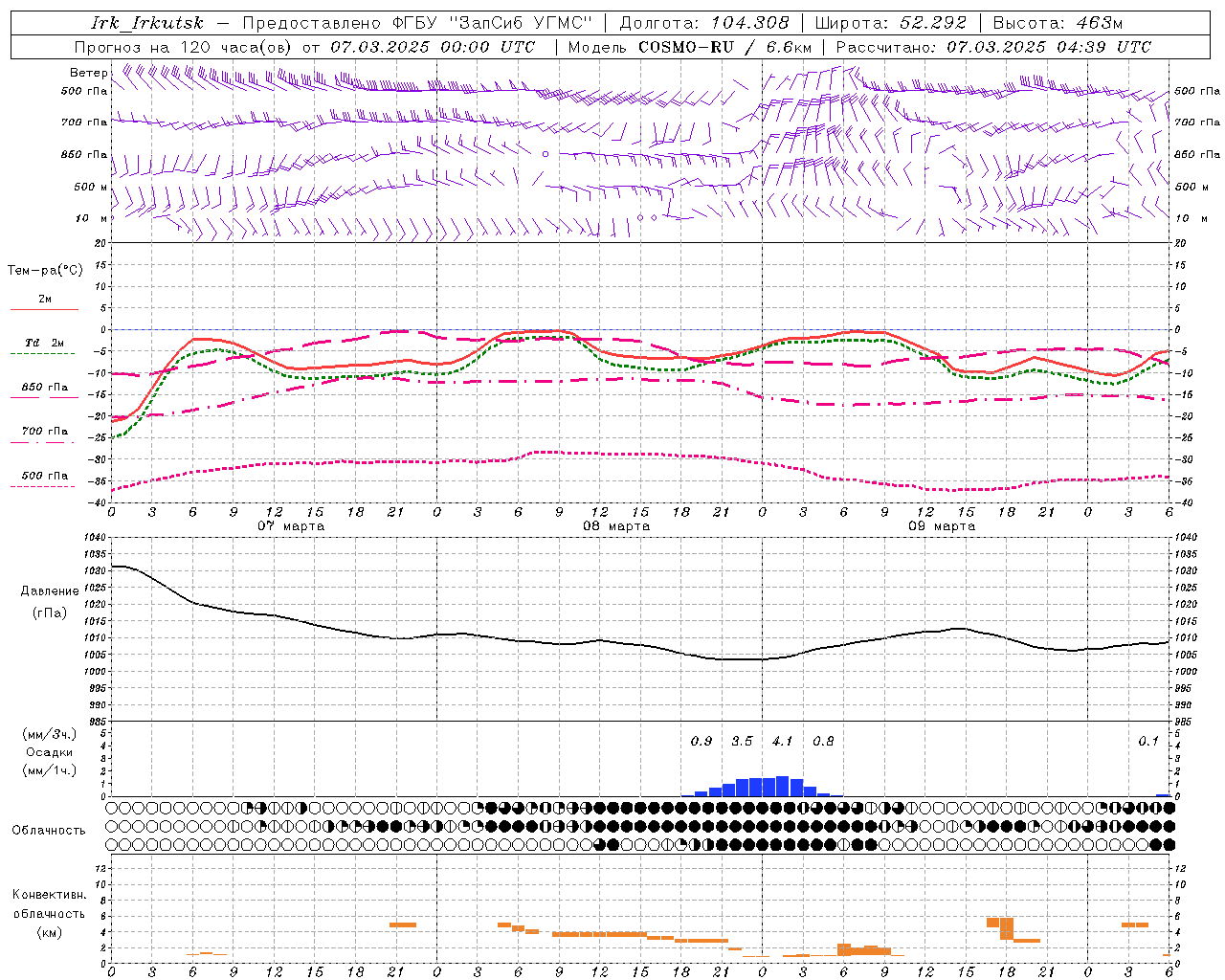Image resolution: width=1225 pixels, height=980 pixels.
Task: Click the tallest blue precipitation bar
Action: click(x=782, y=786)
